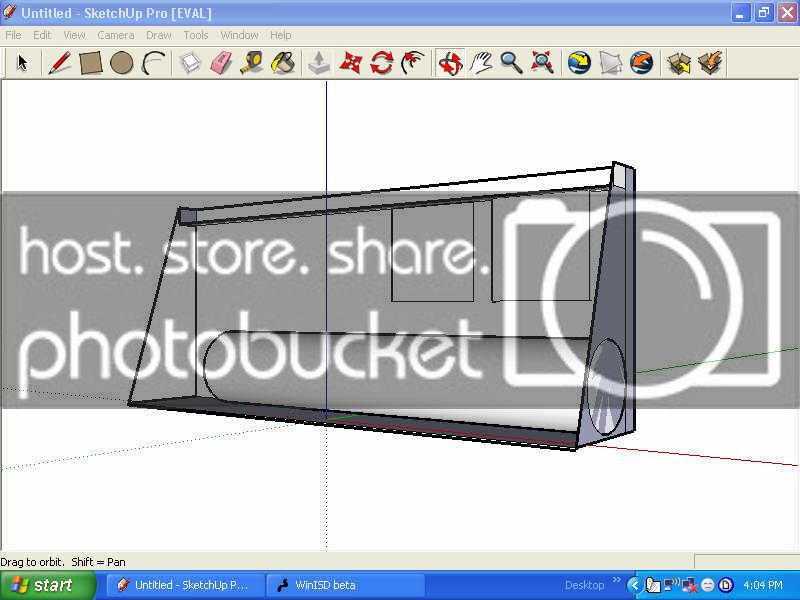800x600 pixels.
Task: Select the Orbit camera tool
Action: [x=450, y=63]
